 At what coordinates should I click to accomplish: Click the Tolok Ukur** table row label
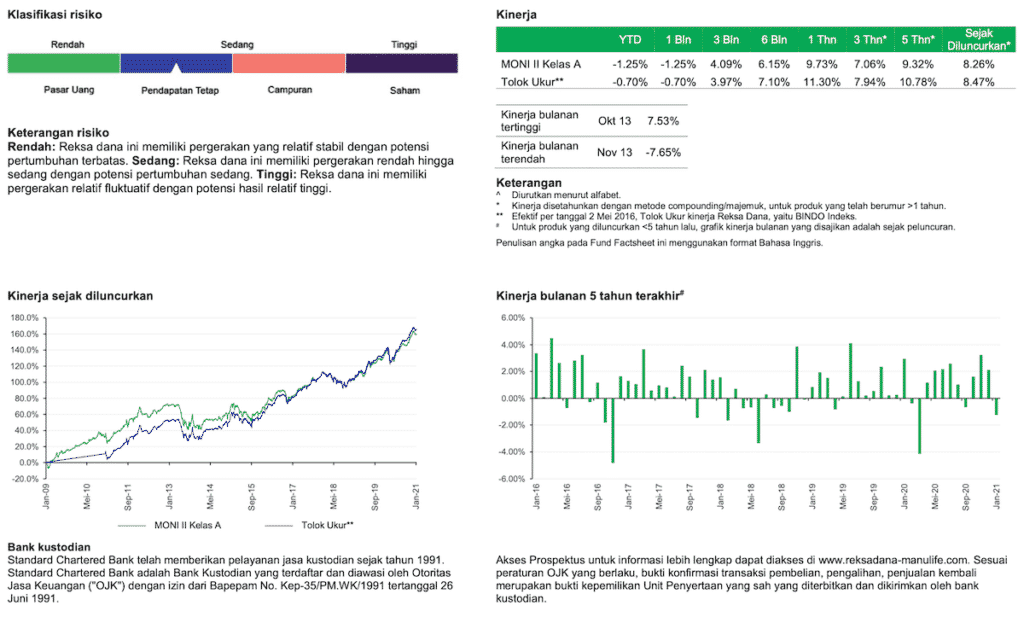[x=532, y=82]
